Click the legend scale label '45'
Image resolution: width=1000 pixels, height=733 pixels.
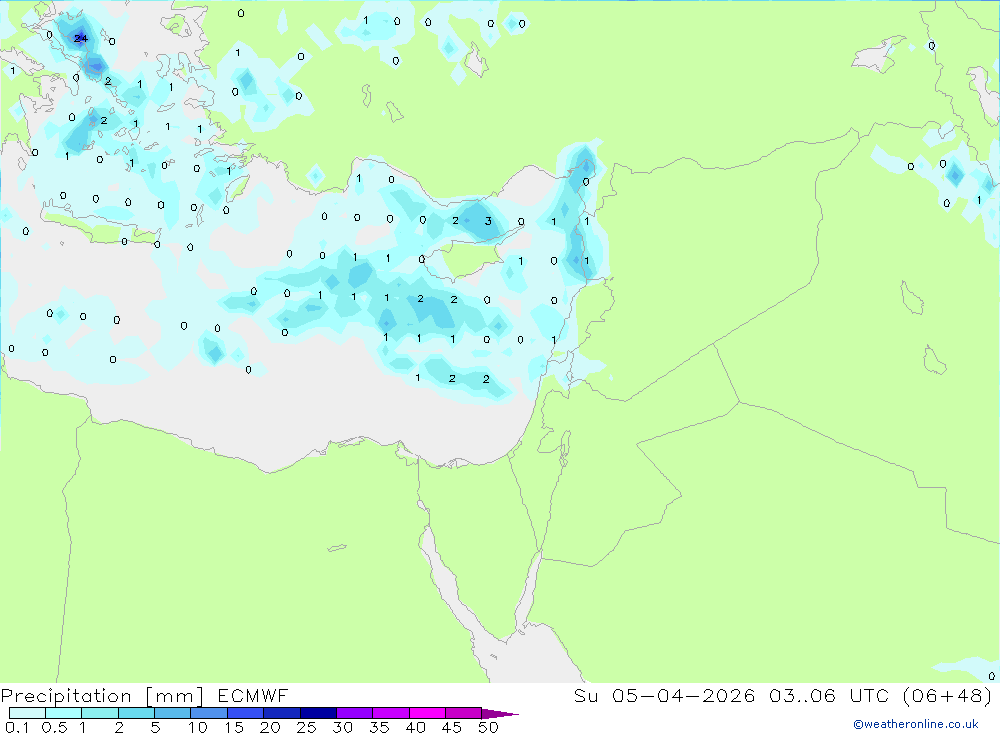pyautogui.click(x=452, y=727)
